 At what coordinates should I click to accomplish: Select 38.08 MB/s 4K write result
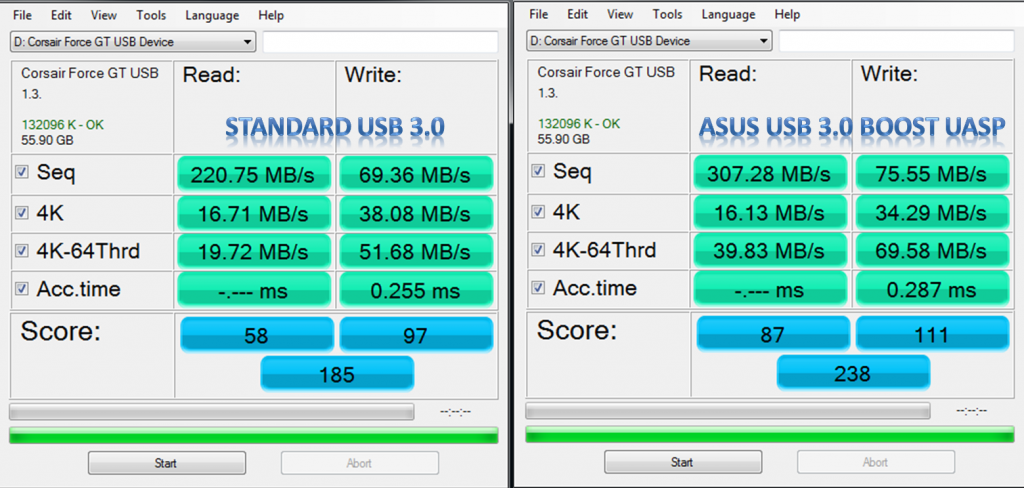[x=415, y=213]
